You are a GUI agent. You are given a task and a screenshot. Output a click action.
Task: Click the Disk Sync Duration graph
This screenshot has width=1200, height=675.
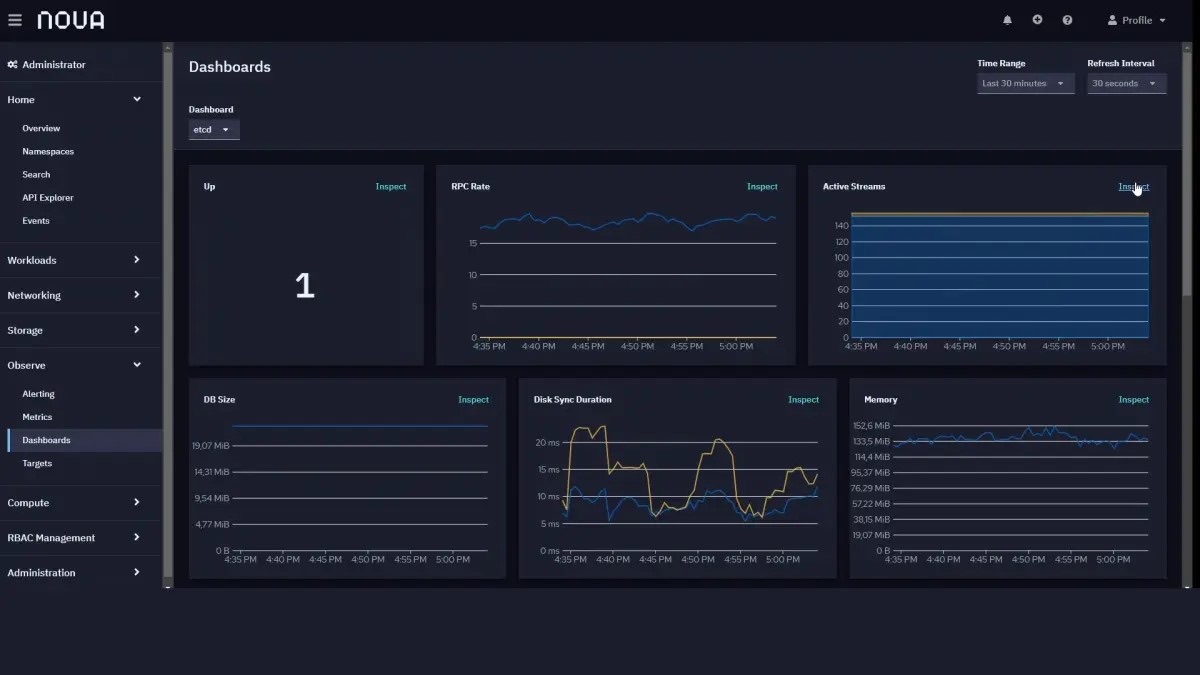pos(689,487)
